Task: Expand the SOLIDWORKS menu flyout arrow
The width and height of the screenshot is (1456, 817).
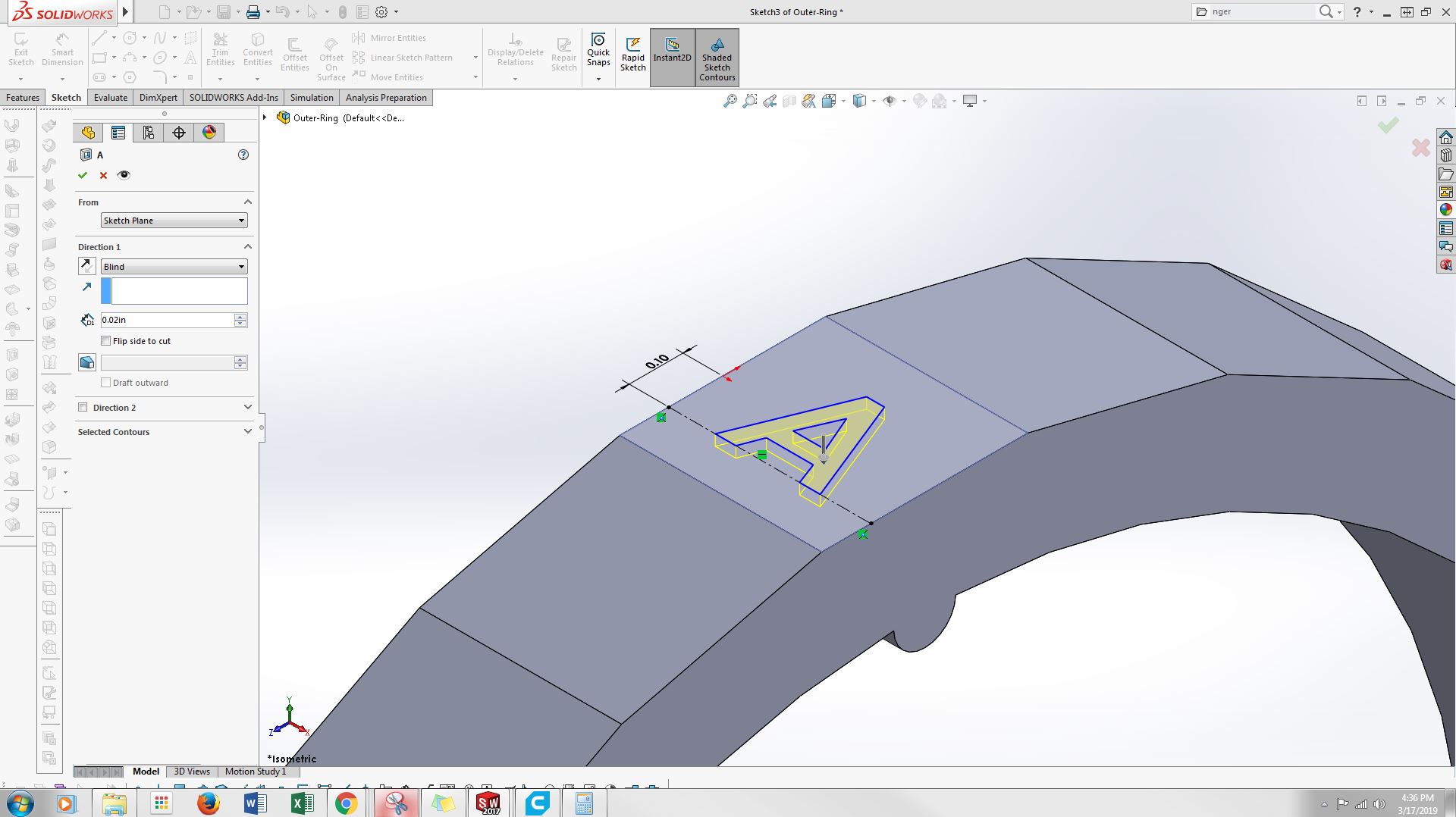Action: (x=126, y=12)
